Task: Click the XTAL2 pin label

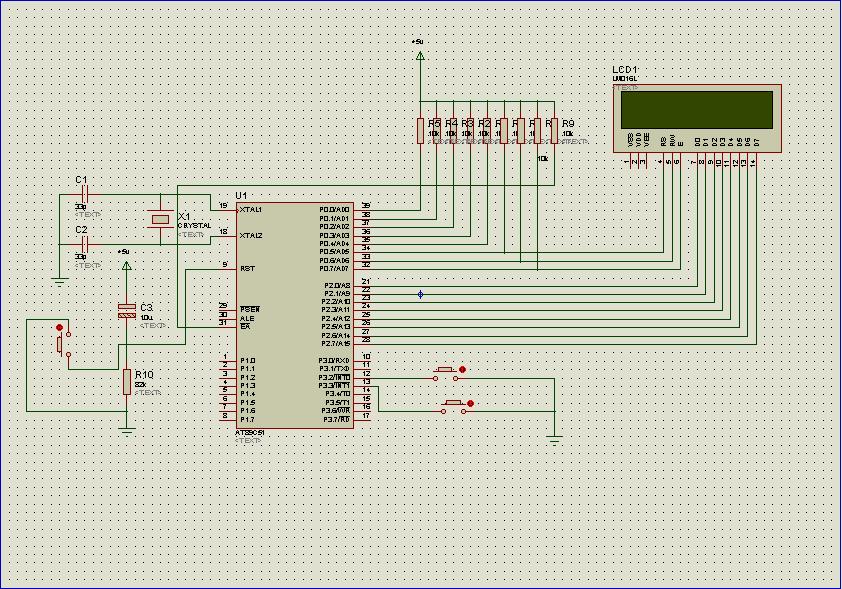Action: point(251,235)
